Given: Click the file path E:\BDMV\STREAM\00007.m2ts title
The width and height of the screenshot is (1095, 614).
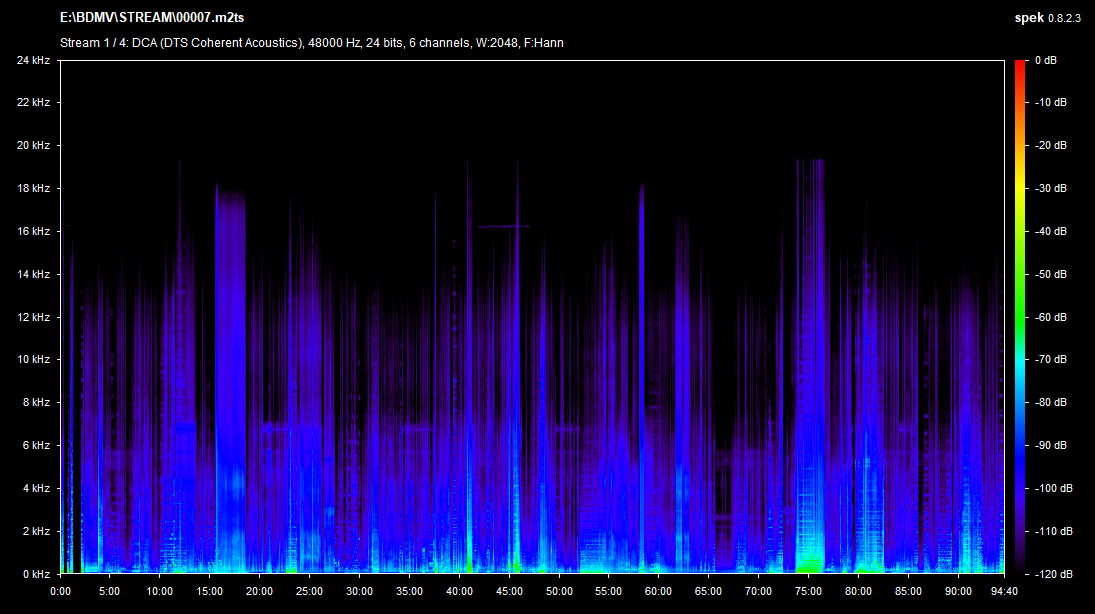Looking at the screenshot, I should point(152,18).
